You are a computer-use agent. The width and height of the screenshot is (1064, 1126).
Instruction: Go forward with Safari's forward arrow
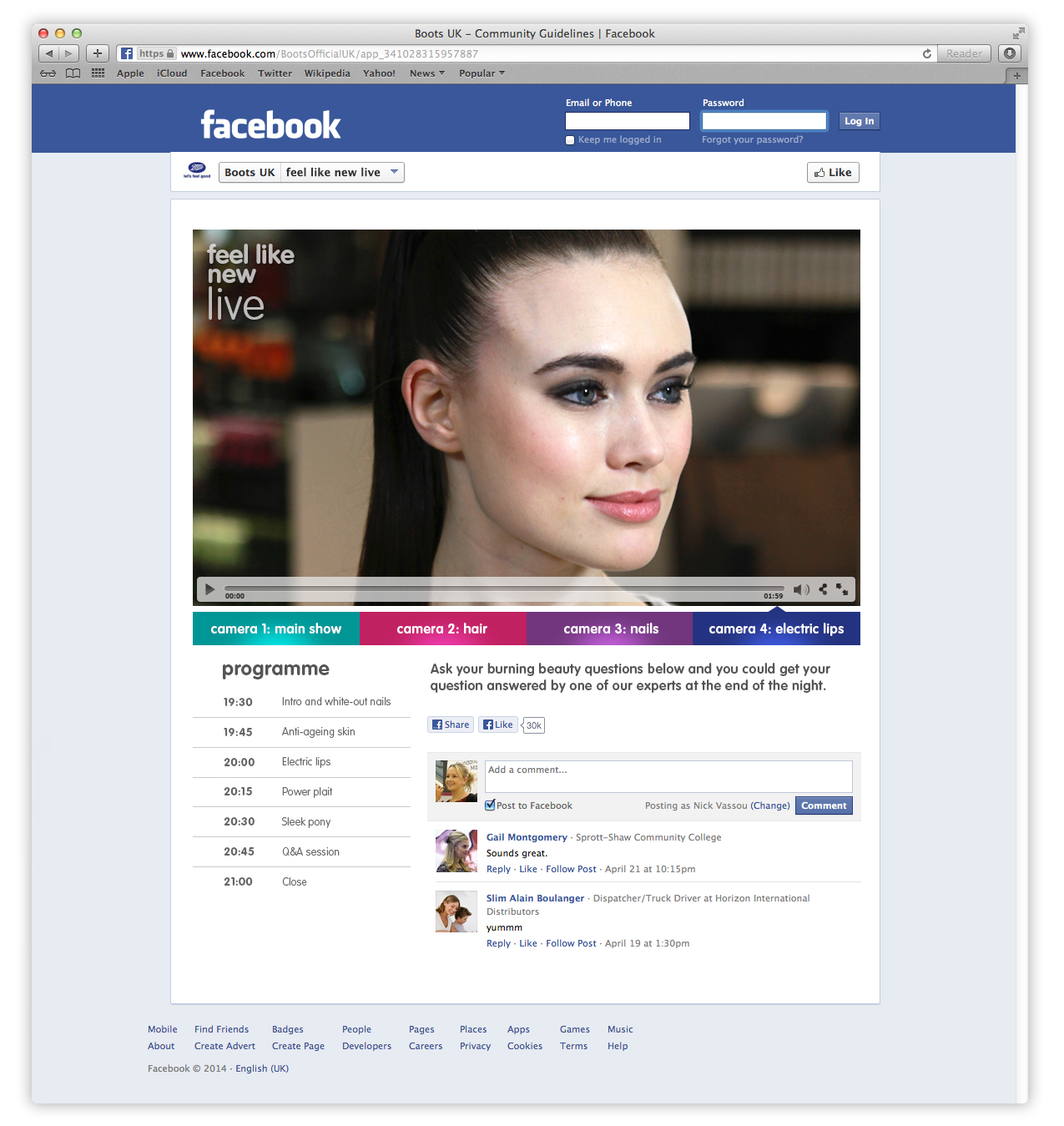[x=69, y=53]
